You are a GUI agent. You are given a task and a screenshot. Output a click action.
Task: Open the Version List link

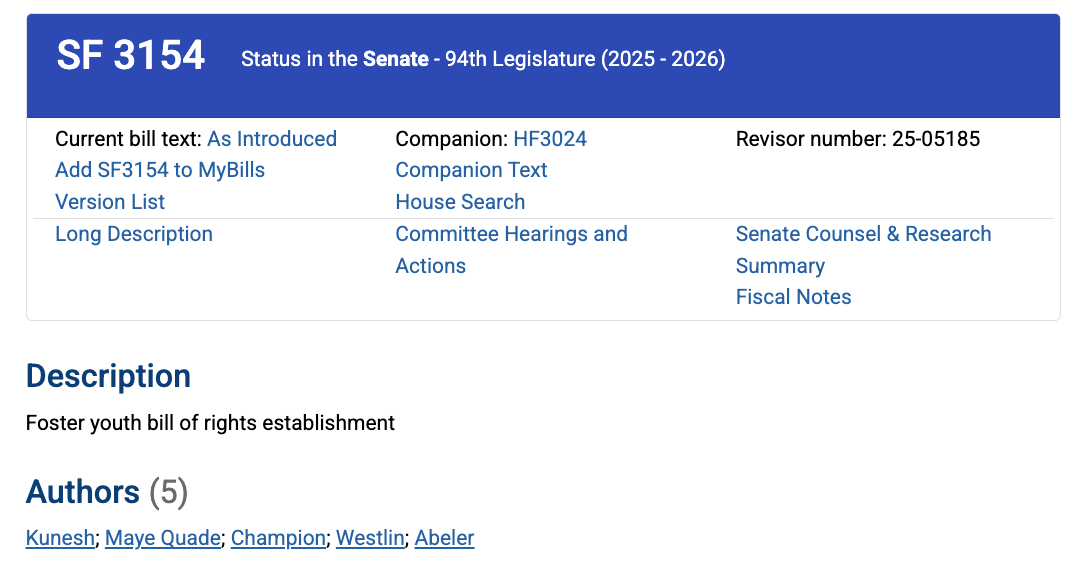pyautogui.click(x=110, y=202)
